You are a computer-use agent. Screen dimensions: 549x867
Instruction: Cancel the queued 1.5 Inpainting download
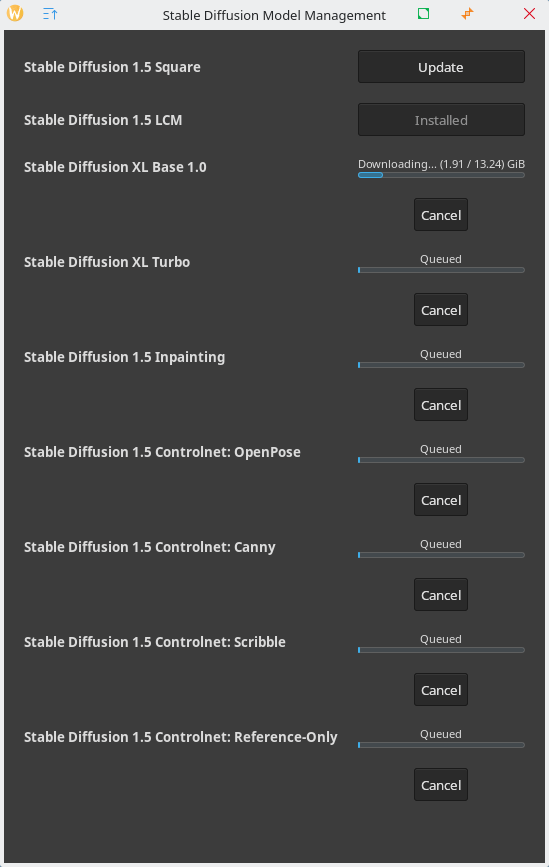(x=441, y=405)
